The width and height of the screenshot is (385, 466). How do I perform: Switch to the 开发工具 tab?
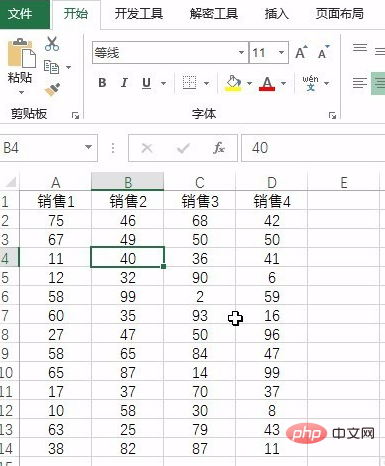click(x=139, y=14)
